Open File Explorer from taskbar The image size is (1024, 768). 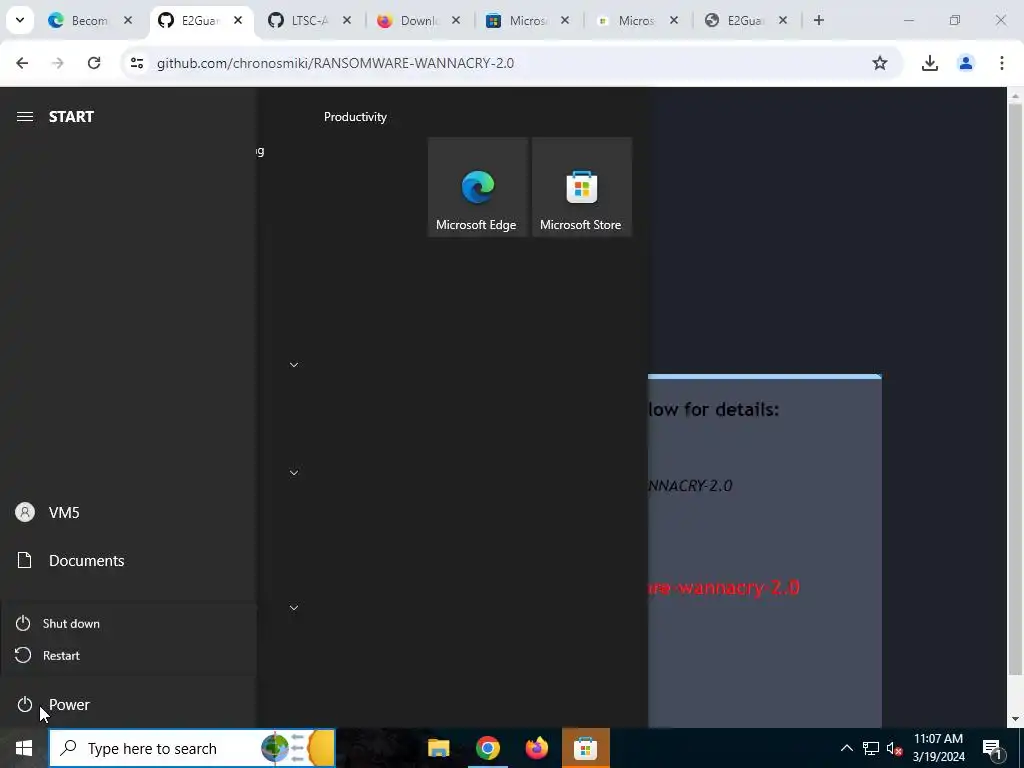(x=438, y=748)
